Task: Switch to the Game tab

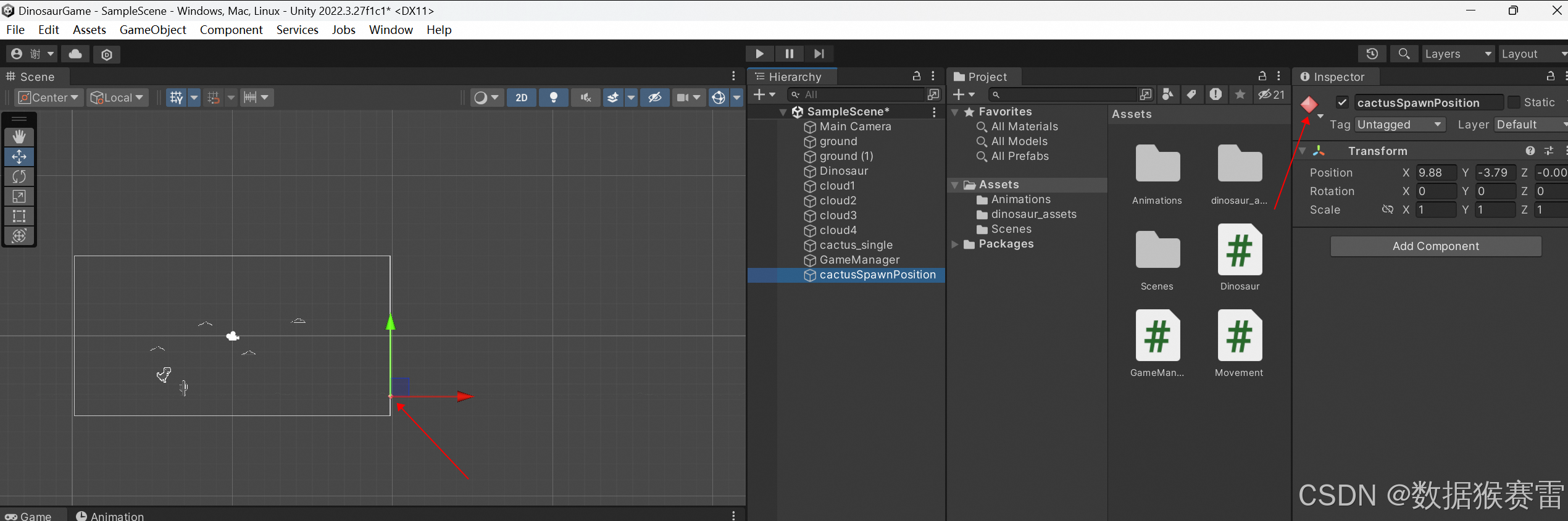Action: (x=28, y=515)
